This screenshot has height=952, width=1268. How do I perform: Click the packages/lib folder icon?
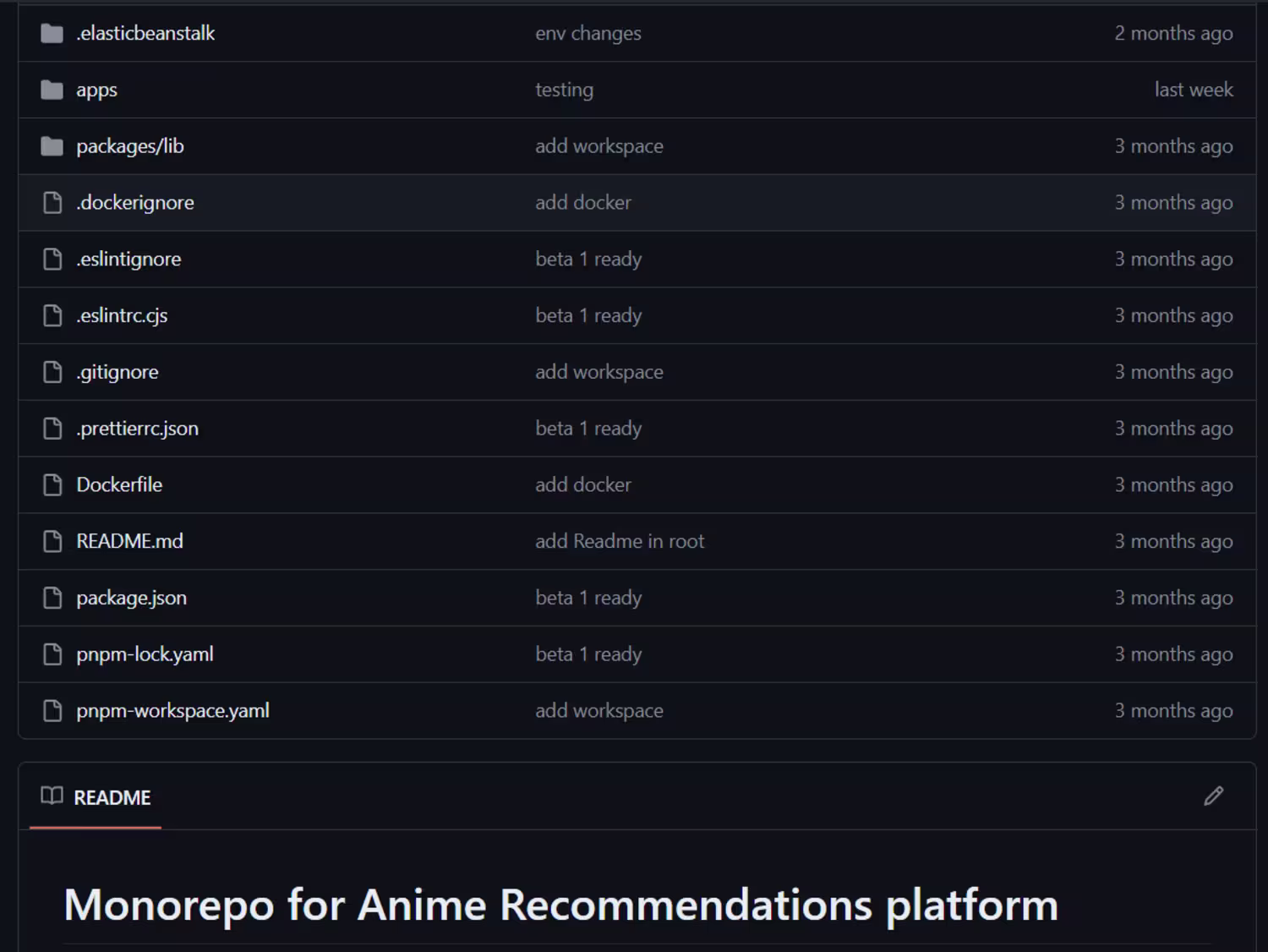pos(52,146)
